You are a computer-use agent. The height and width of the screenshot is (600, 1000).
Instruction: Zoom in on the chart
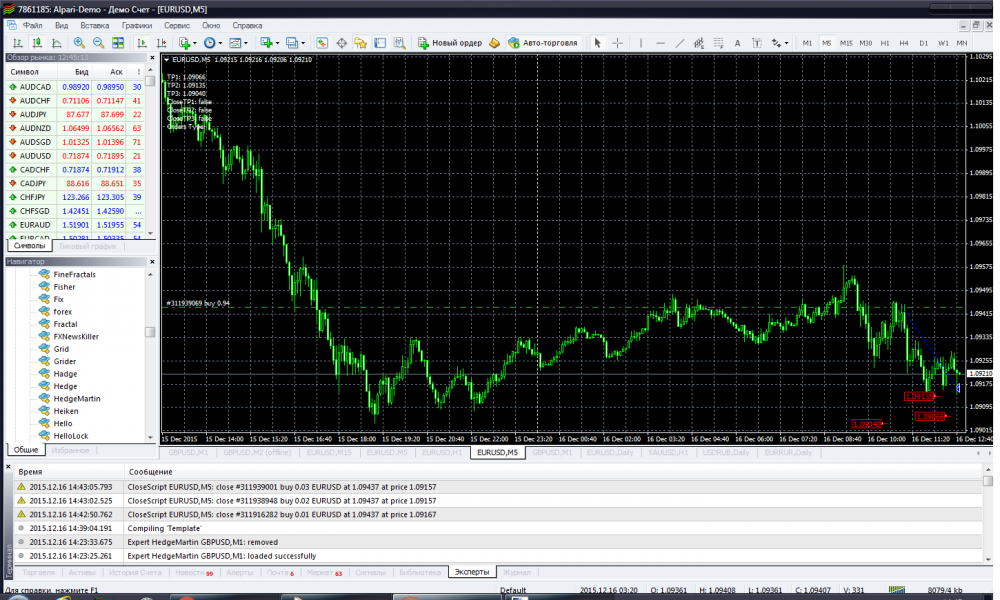79,43
